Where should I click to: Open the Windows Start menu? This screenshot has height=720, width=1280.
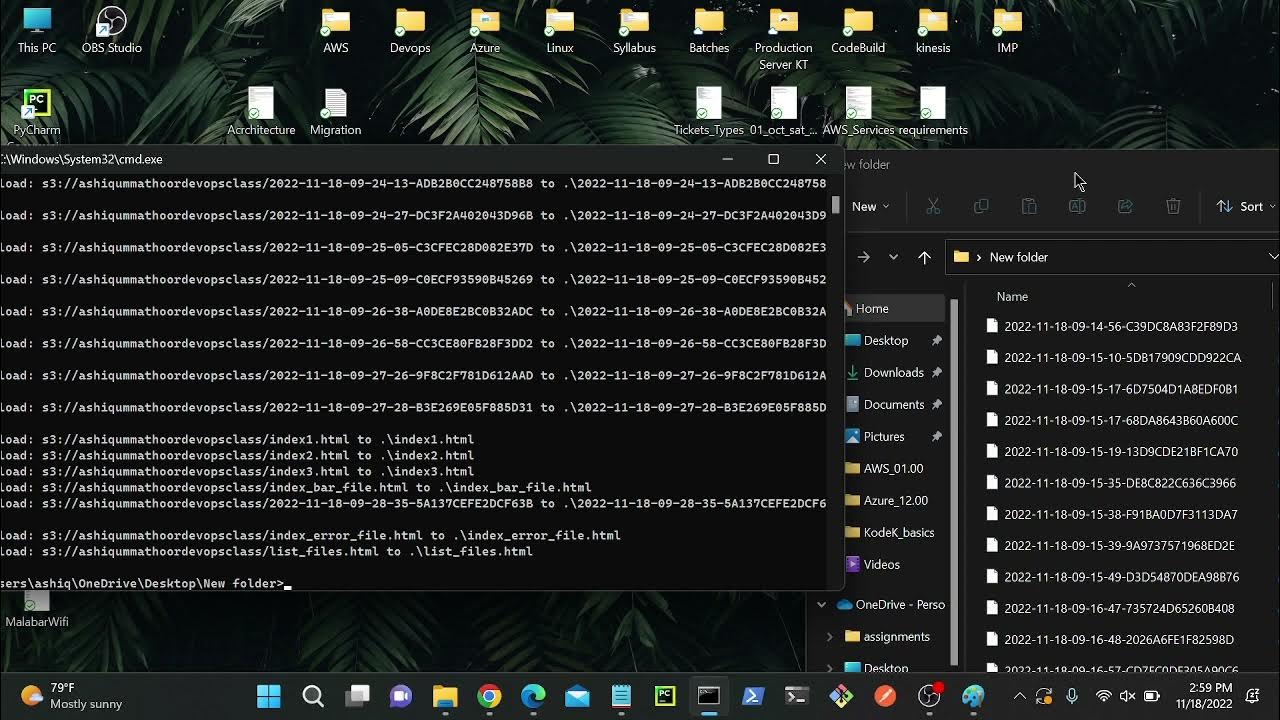[x=269, y=696]
